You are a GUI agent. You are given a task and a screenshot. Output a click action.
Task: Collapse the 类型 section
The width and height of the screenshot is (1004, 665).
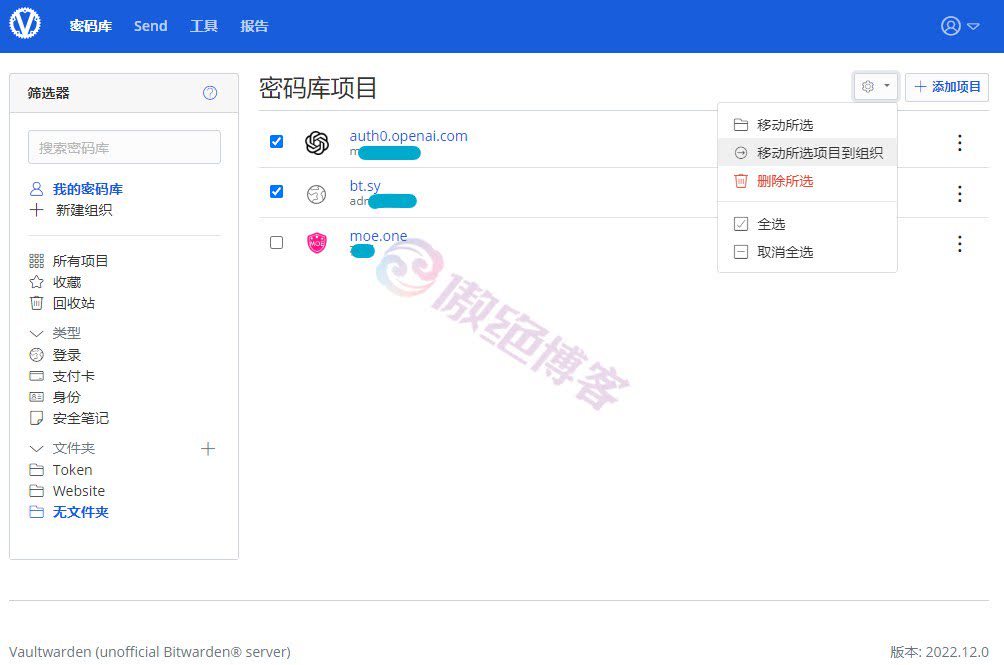click(x=35, y=333)
